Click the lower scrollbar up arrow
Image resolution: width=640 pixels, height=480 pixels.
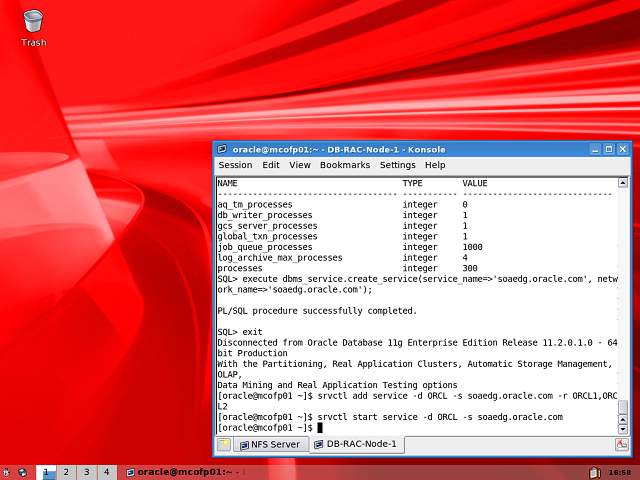coord(622,419)
